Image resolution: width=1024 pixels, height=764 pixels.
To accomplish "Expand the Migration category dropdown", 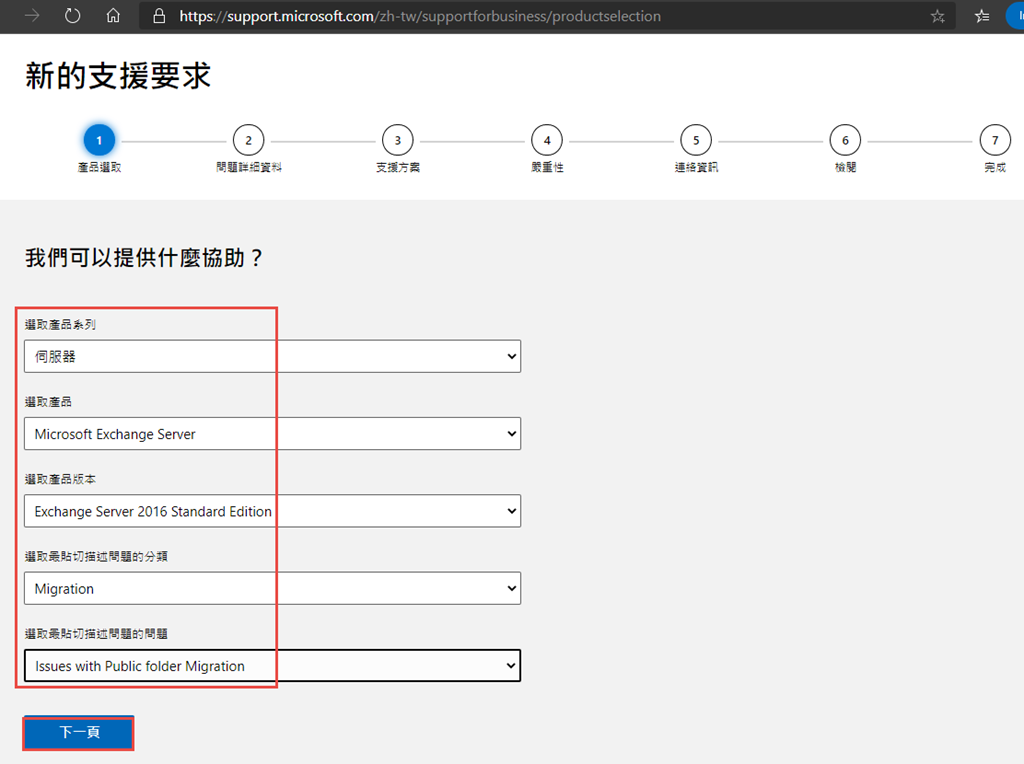I will (x=272, y=588).
